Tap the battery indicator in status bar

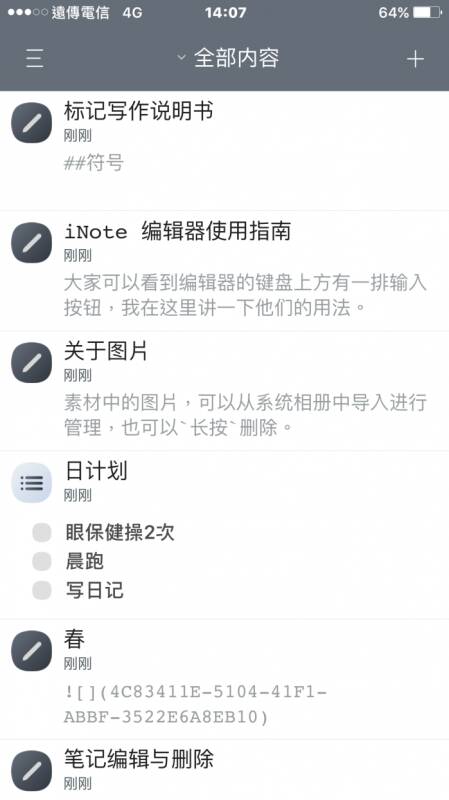pyautogui.click(x=427, y=12)
